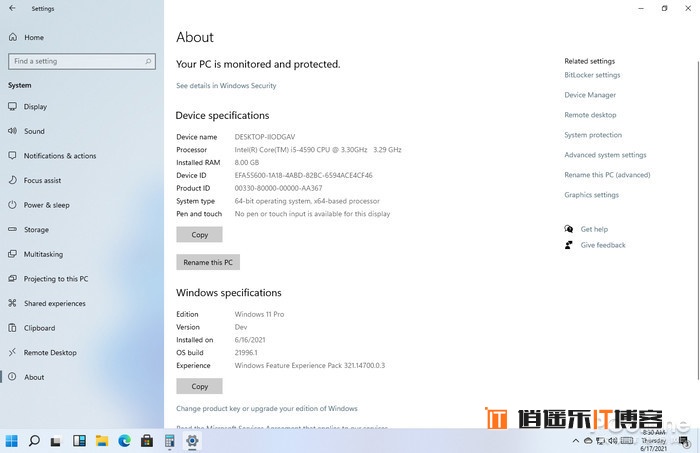Image resolution: width=700 pixels, height=453 pixels.
Task: Open Calculator from the taskbar
Action: click(170, 441)
